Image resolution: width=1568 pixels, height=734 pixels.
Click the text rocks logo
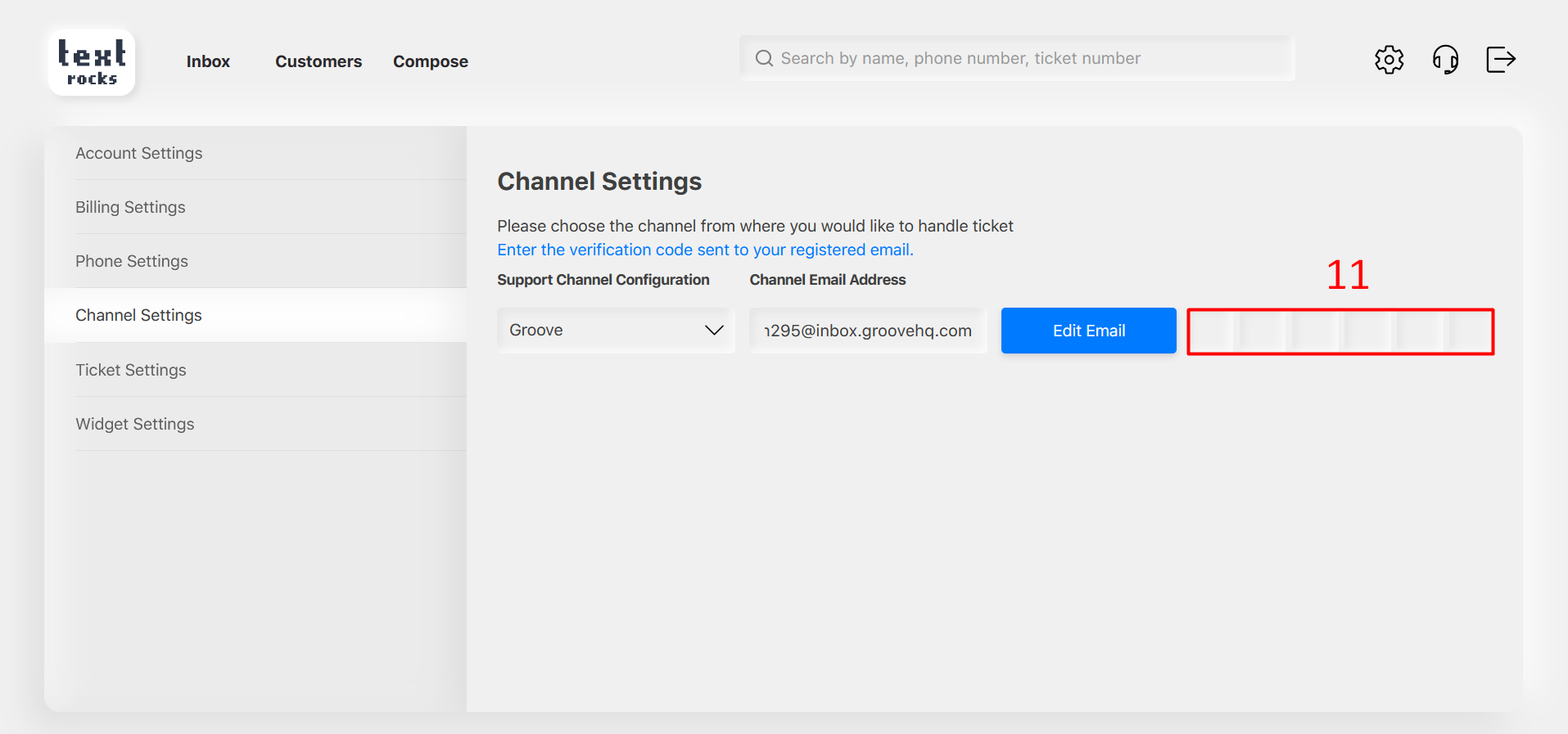tap(92, 63)
